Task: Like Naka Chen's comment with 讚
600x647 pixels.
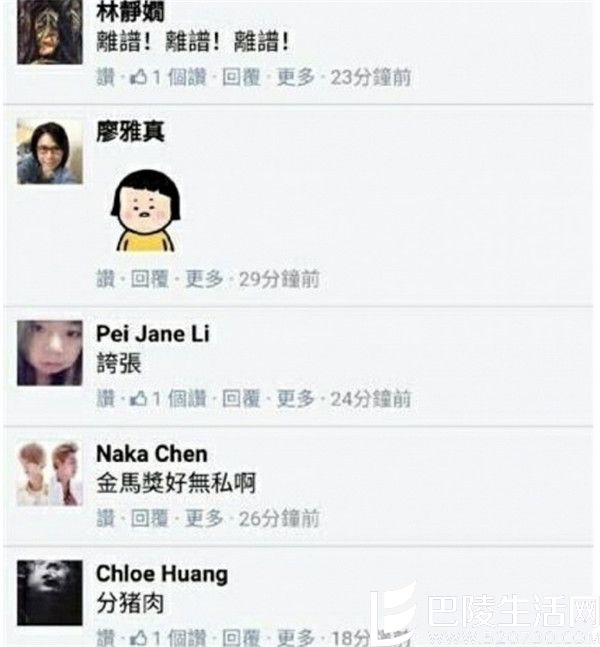Action: click(x=105, y=518)
